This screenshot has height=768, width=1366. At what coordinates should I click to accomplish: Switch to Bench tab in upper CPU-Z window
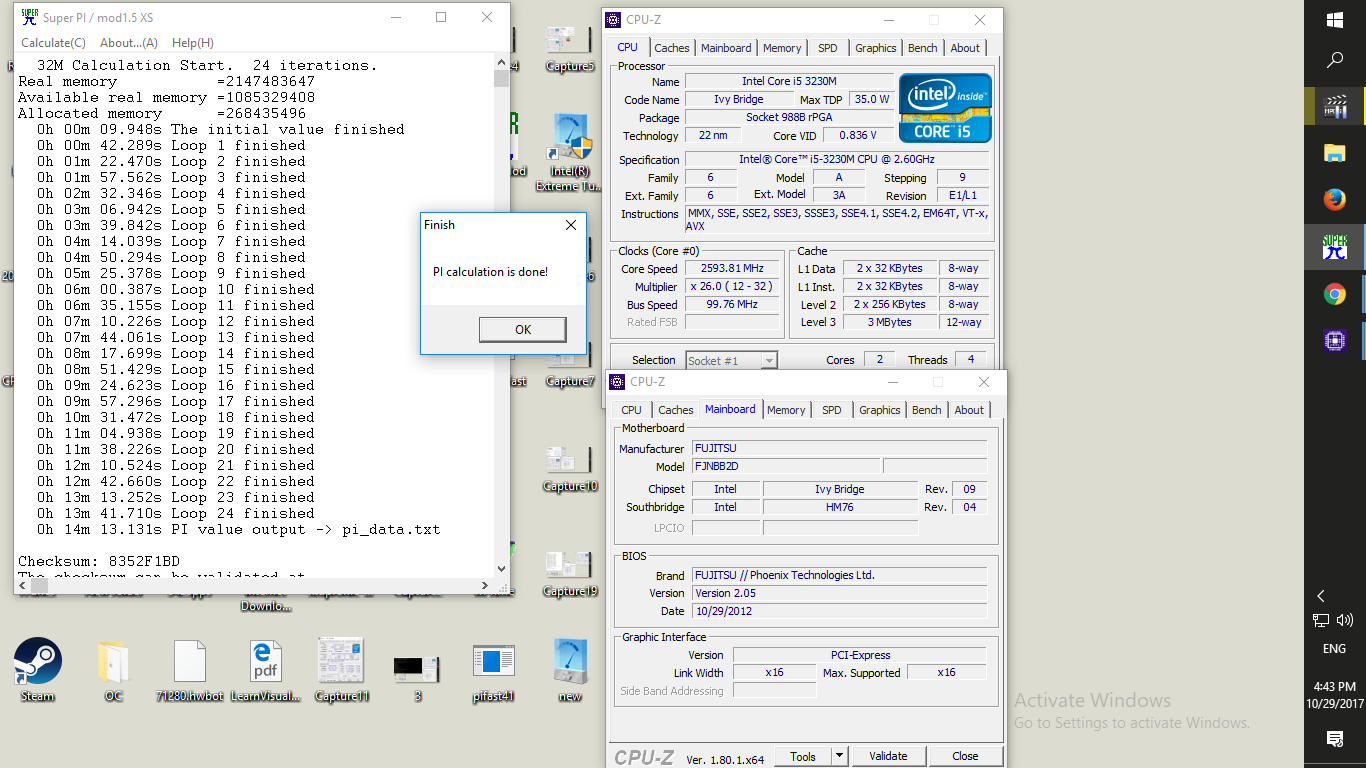click(x=923, y=48)
